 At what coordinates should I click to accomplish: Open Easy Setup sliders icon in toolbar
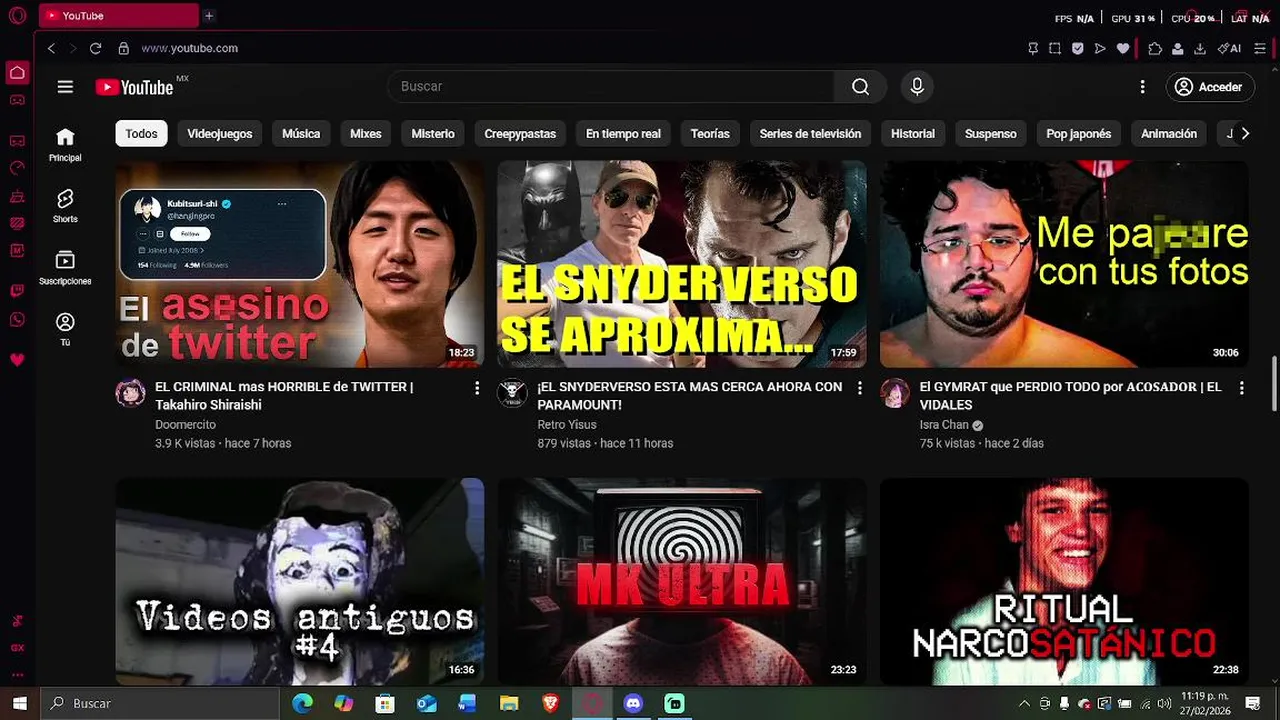point(1260,48)
